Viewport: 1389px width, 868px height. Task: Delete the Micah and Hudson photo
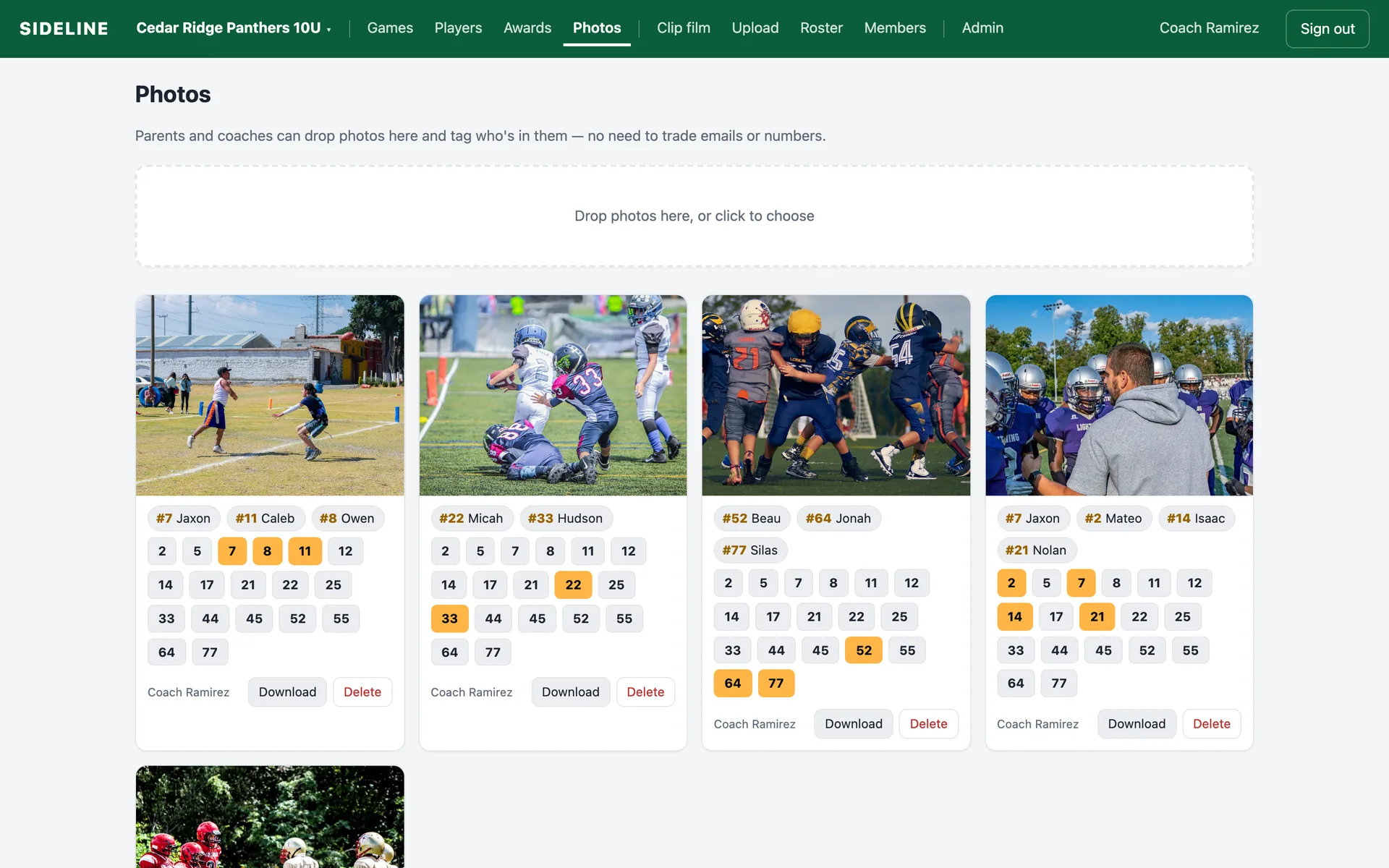point(645,692)
